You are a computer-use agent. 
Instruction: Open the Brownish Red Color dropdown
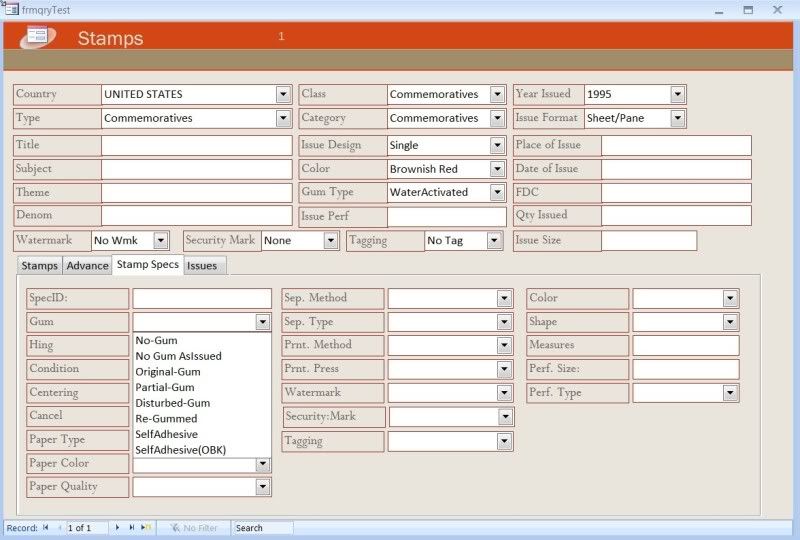(x=497, y=168)
